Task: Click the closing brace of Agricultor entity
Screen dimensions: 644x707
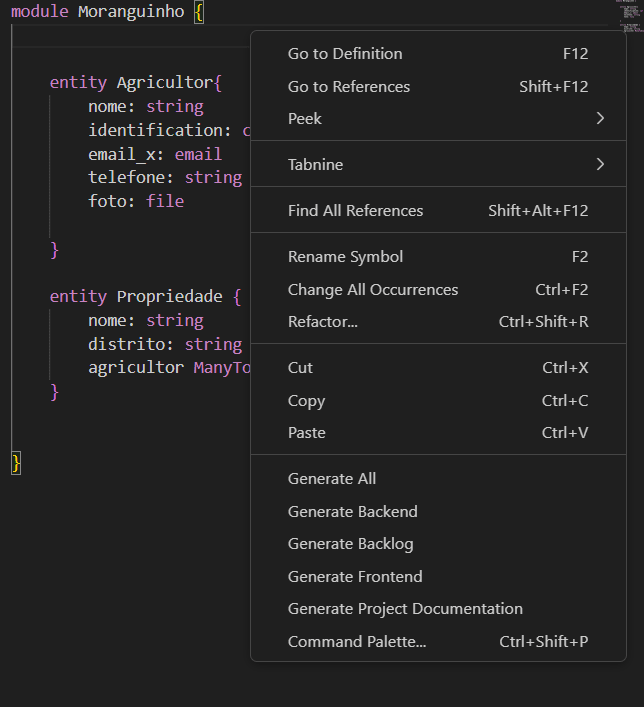Action: coord(55,249)
